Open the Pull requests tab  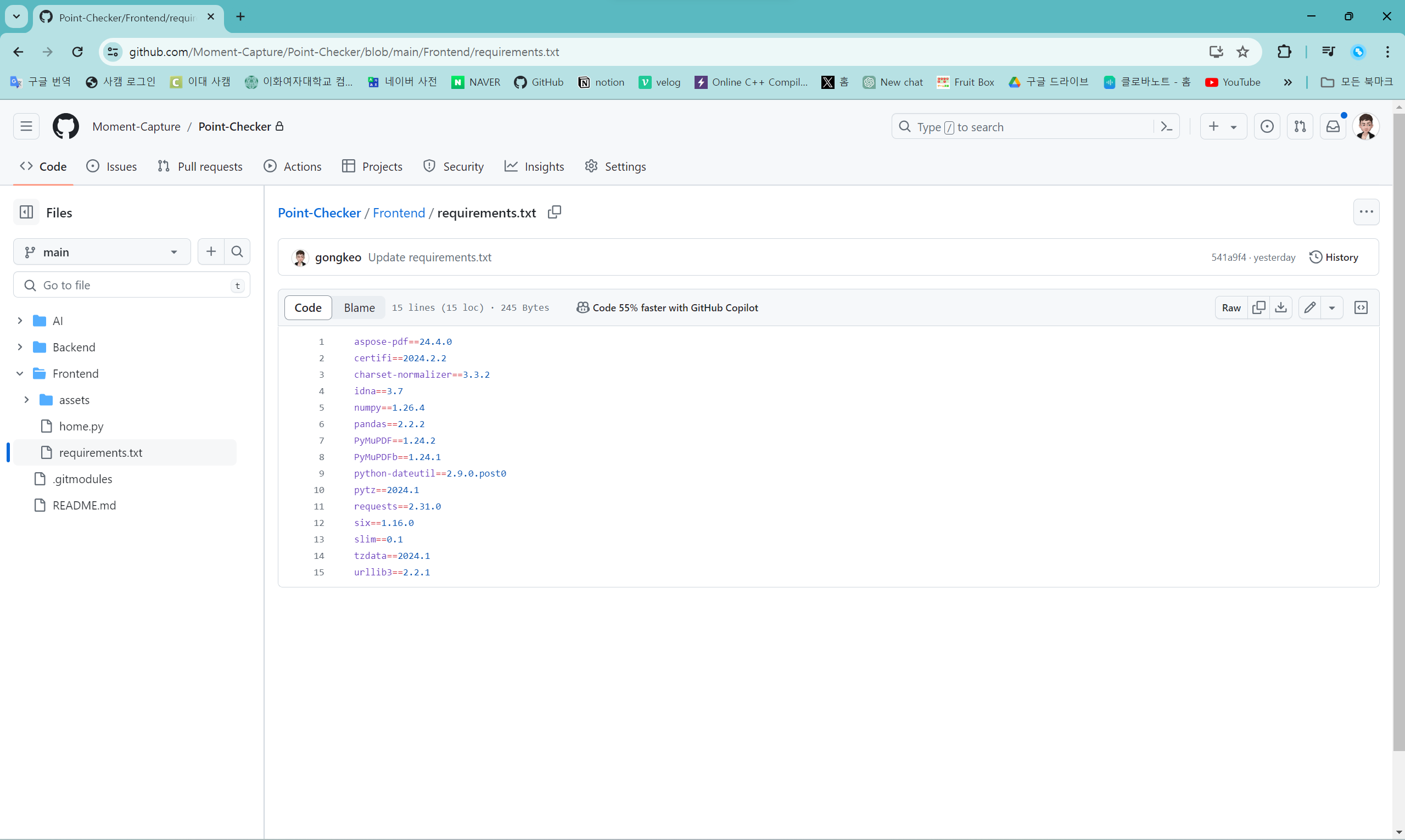click(200, 166)
